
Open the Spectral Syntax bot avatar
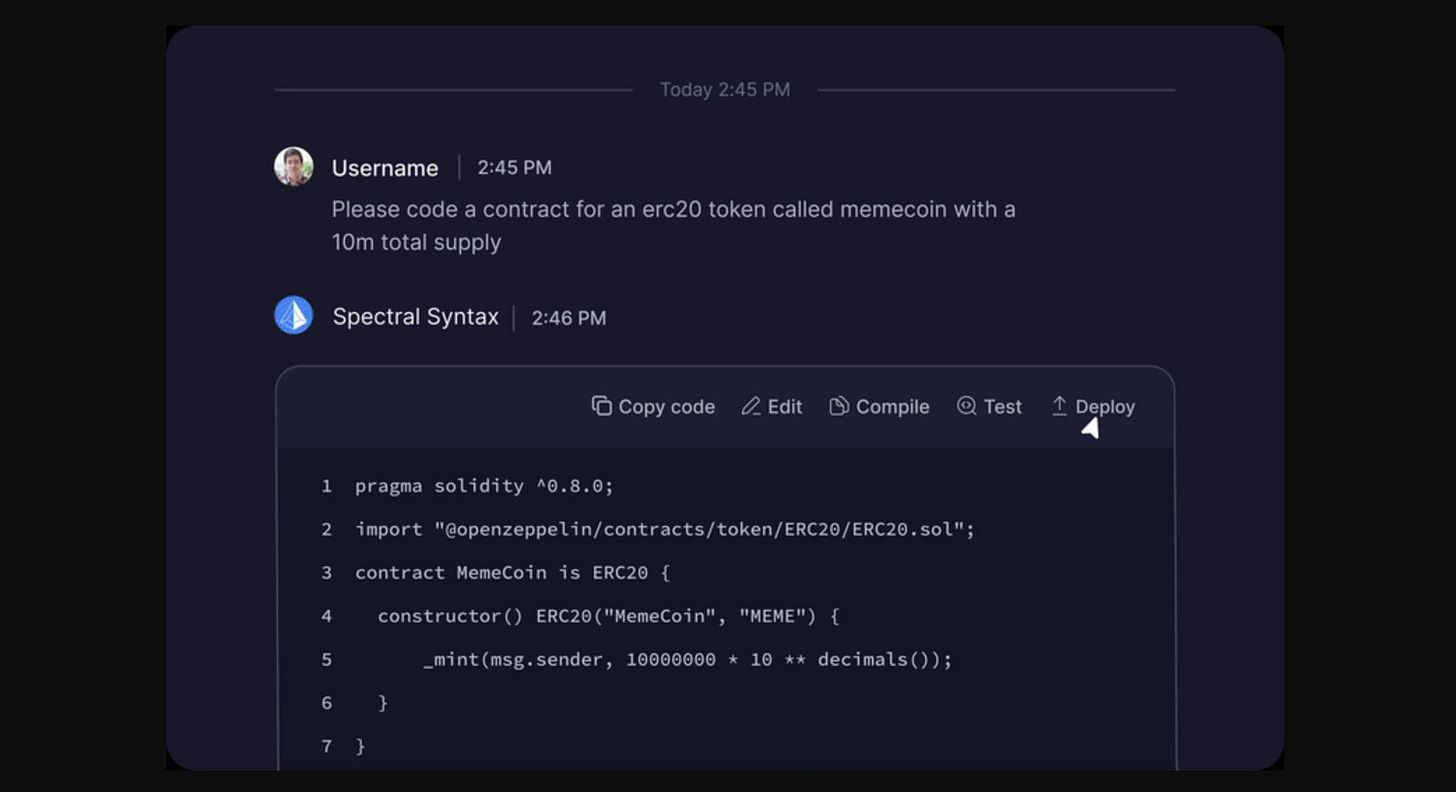click(x=294, y=316)
